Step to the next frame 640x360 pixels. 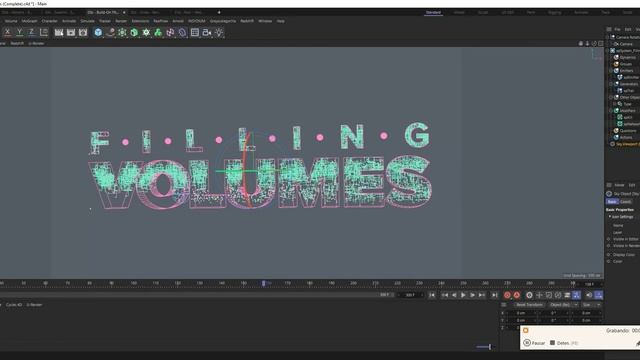473,295
